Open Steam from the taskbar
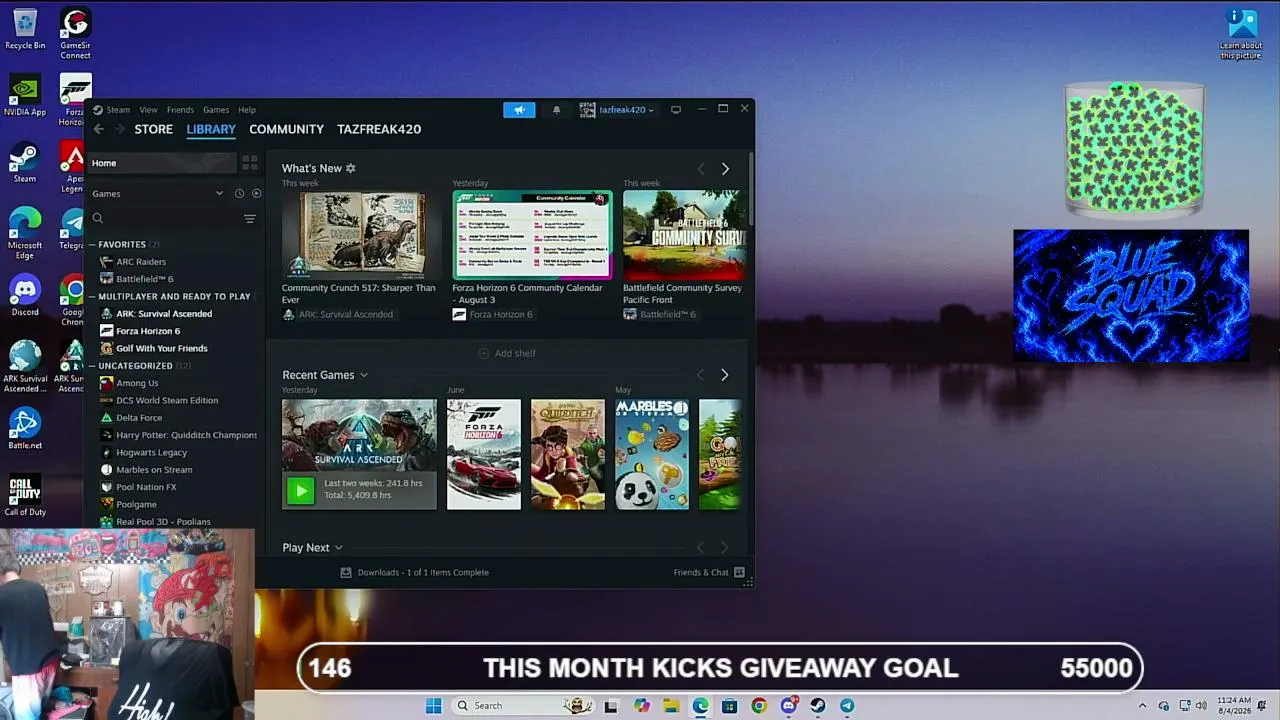 (x=818, y=706)
